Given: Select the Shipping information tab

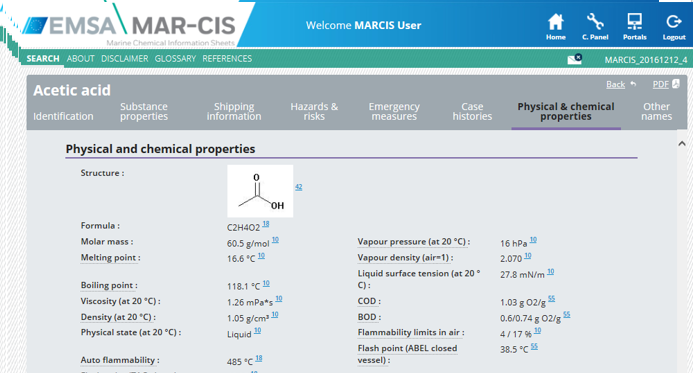Looking at the screenshot, I should click(234, 111).
